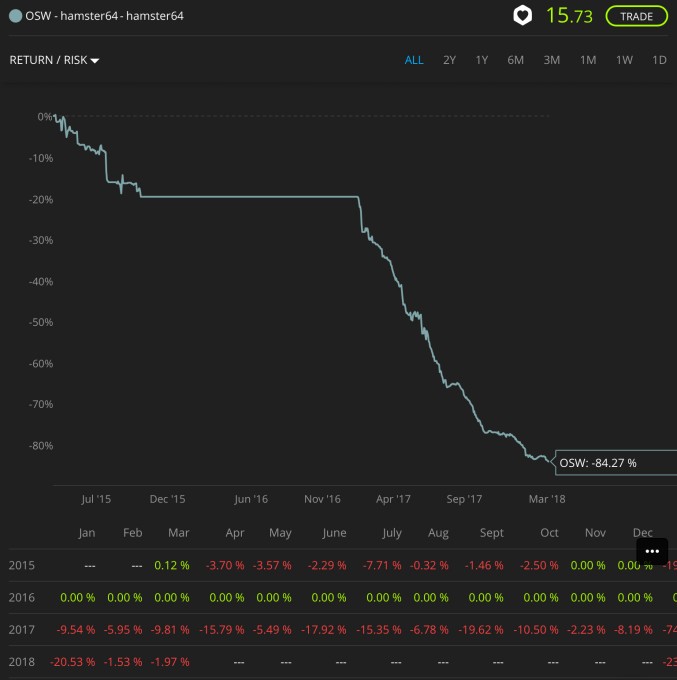
Task: Click the -1.53 % cell for February 2018
Action: tap(123, 662)
